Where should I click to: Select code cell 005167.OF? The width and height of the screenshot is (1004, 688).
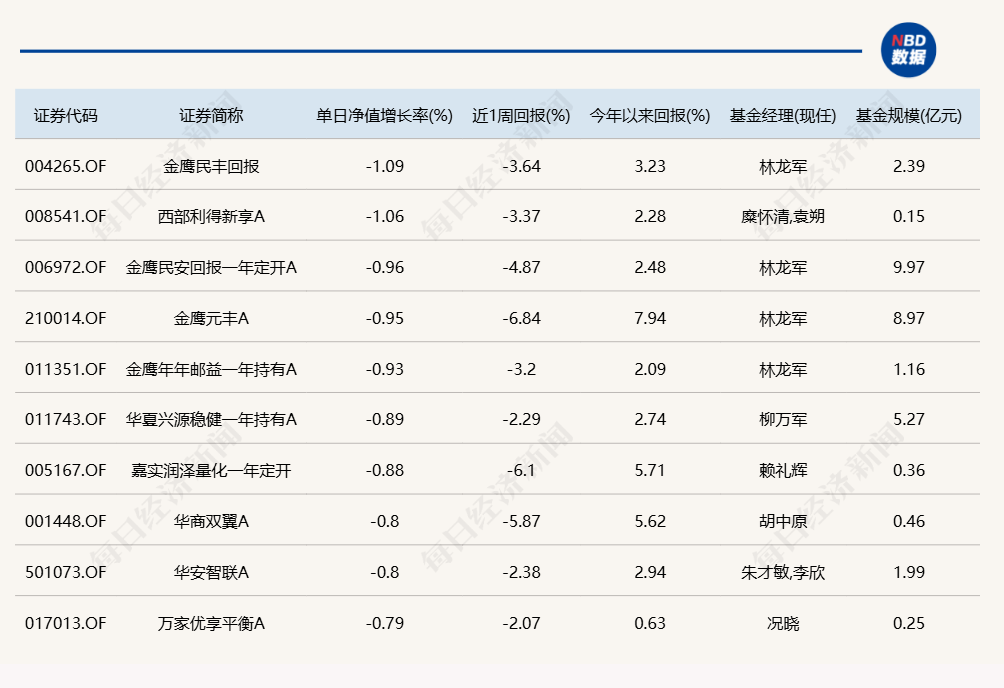click(65, 470)
